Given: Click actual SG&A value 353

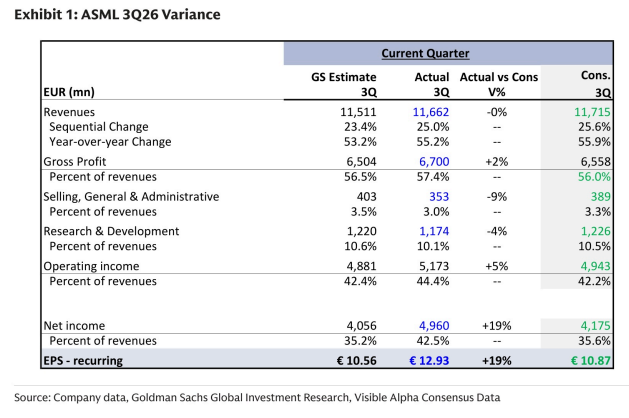Looking at the screenshot, I should click(x=439, y=197).
